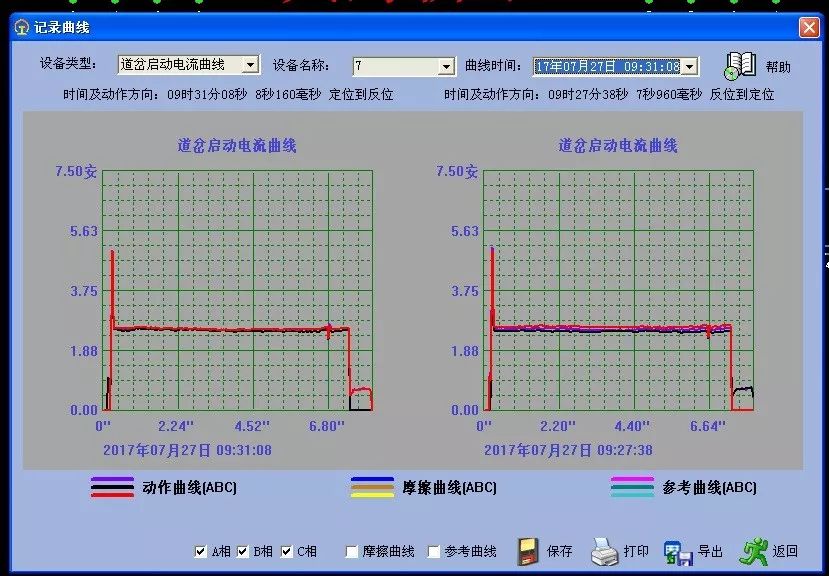Click the 摩擦曲线(ABC) color legend swatch
Screen dimensions: 829x576
(x=373, y=487)
